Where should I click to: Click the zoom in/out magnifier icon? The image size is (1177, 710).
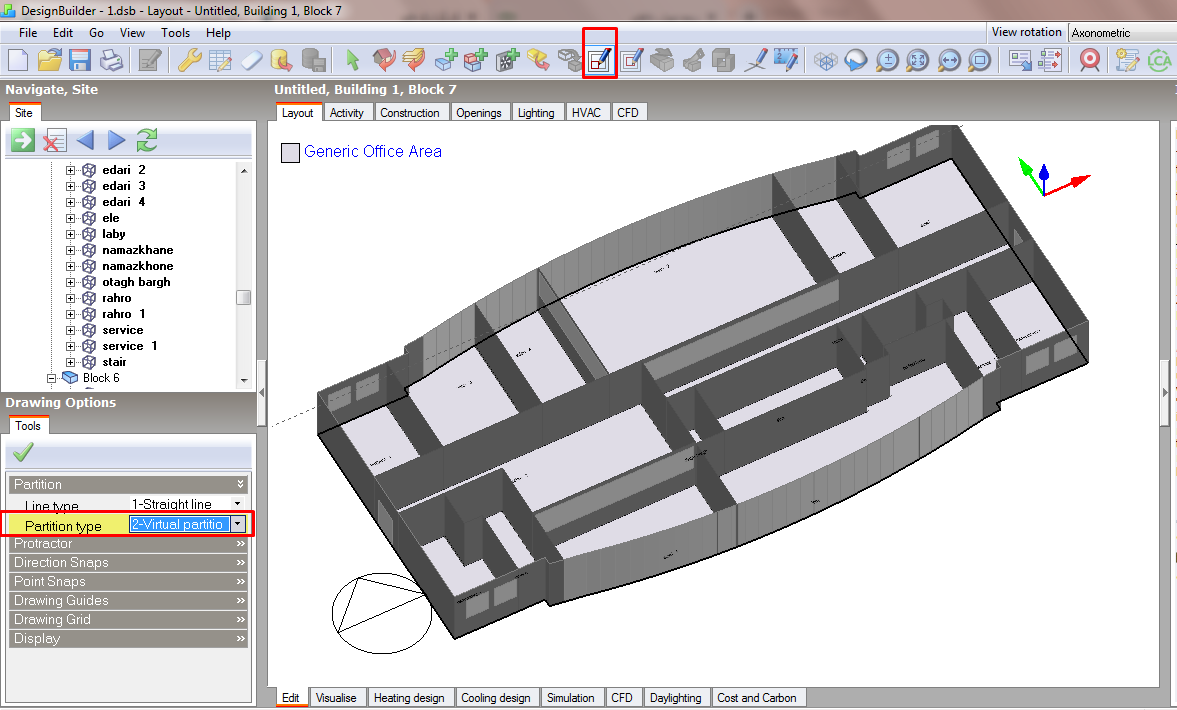click(x=887, y=60)
